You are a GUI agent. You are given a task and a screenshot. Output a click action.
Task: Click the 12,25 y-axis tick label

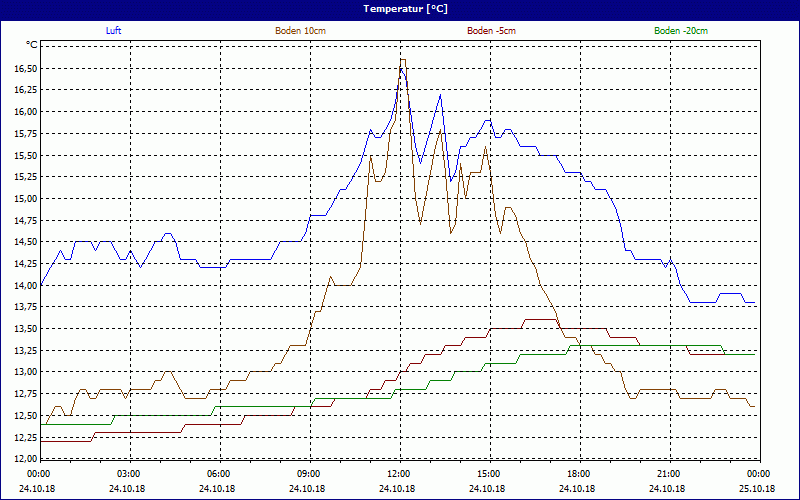[26, 437]
